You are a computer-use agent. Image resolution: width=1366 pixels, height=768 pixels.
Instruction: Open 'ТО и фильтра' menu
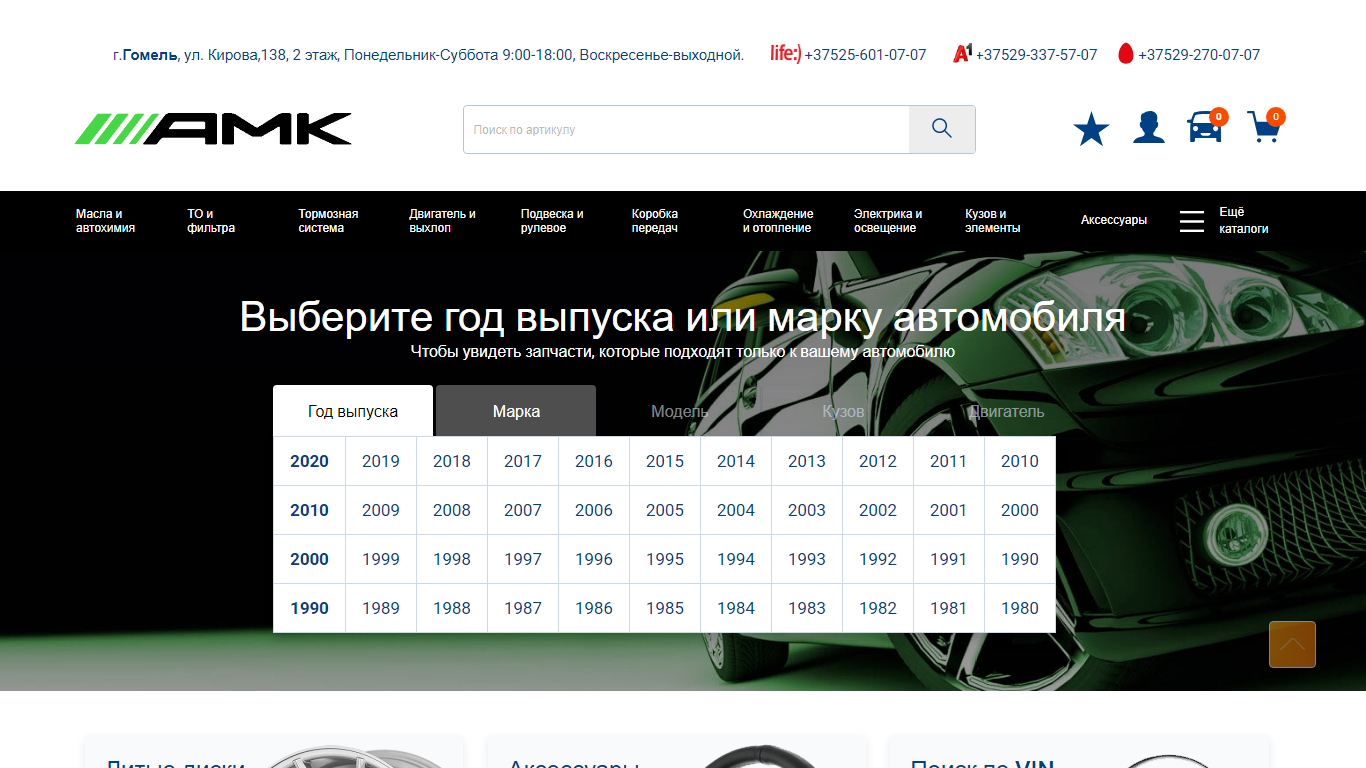211,221
